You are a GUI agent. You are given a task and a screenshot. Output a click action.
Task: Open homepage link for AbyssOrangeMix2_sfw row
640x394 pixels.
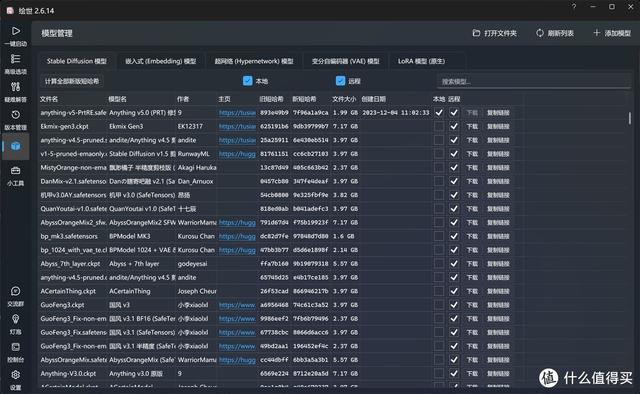click(237, 223)
